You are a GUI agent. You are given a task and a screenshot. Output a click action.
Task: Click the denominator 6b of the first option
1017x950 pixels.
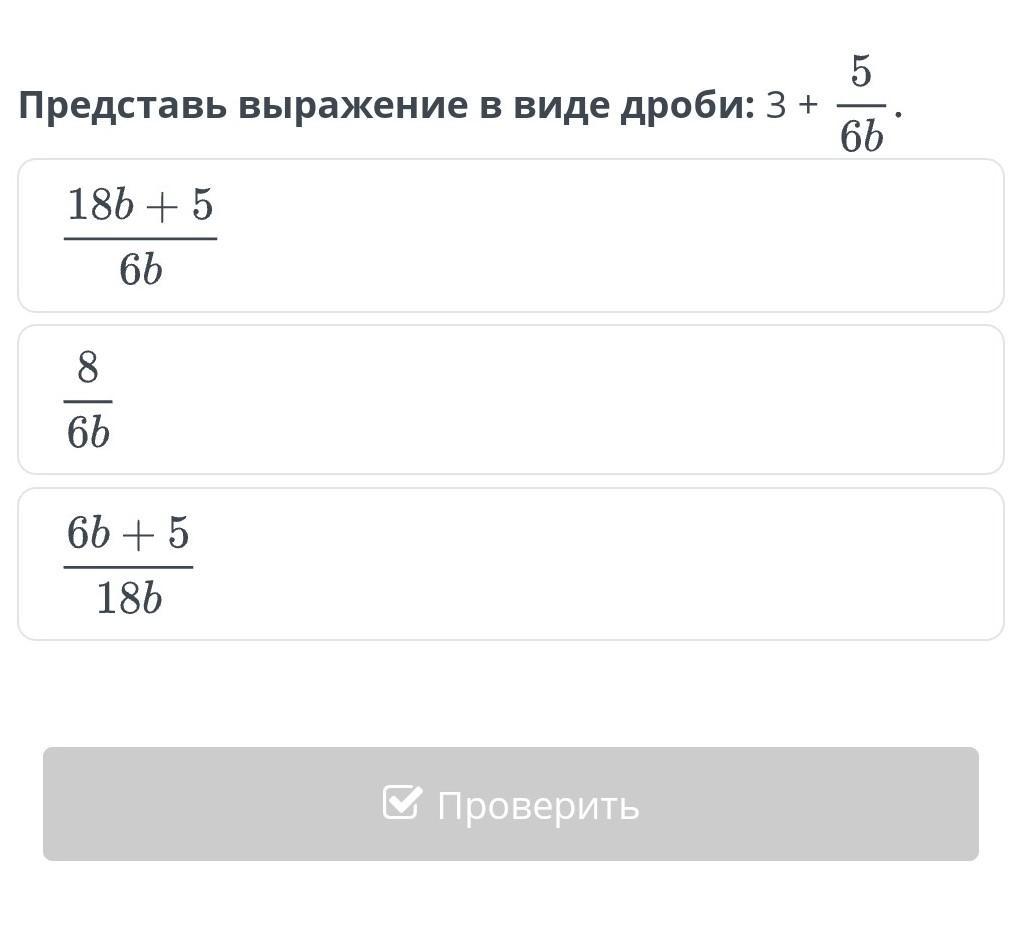click(140, 270)
